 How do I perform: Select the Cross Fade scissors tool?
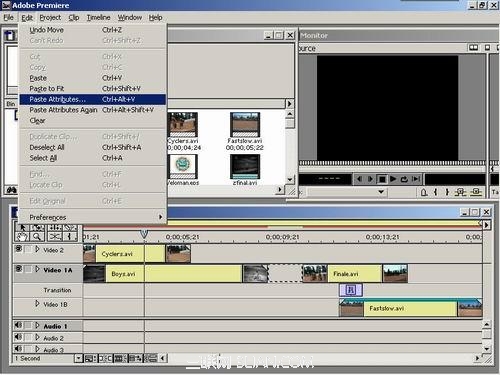[55, 237]
